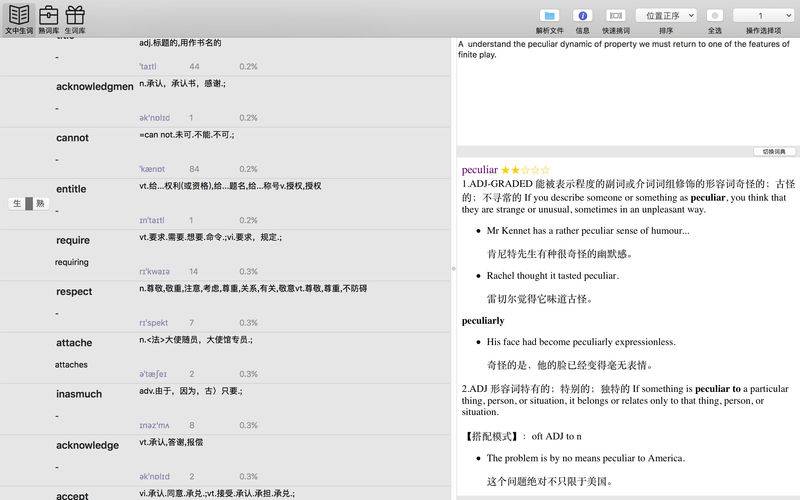Click the translation '肯尼特先生有种很奇怪的幽默感。'
This screenshot has width=800, height=500.
pos(559,254)
